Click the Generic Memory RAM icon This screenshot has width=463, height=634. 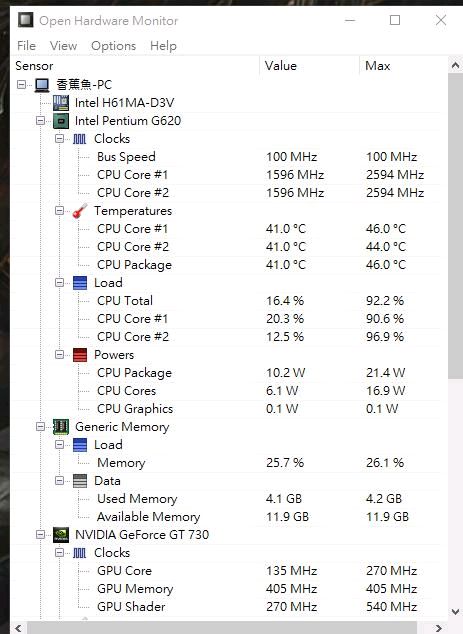(61, 427)
